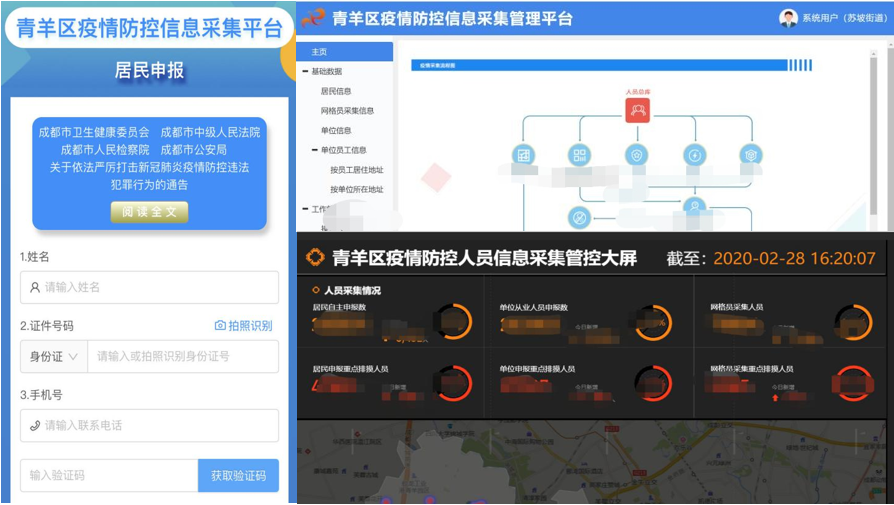
Task: Click the cube flowchart node at far right
Action: click(x=751, y=155)
